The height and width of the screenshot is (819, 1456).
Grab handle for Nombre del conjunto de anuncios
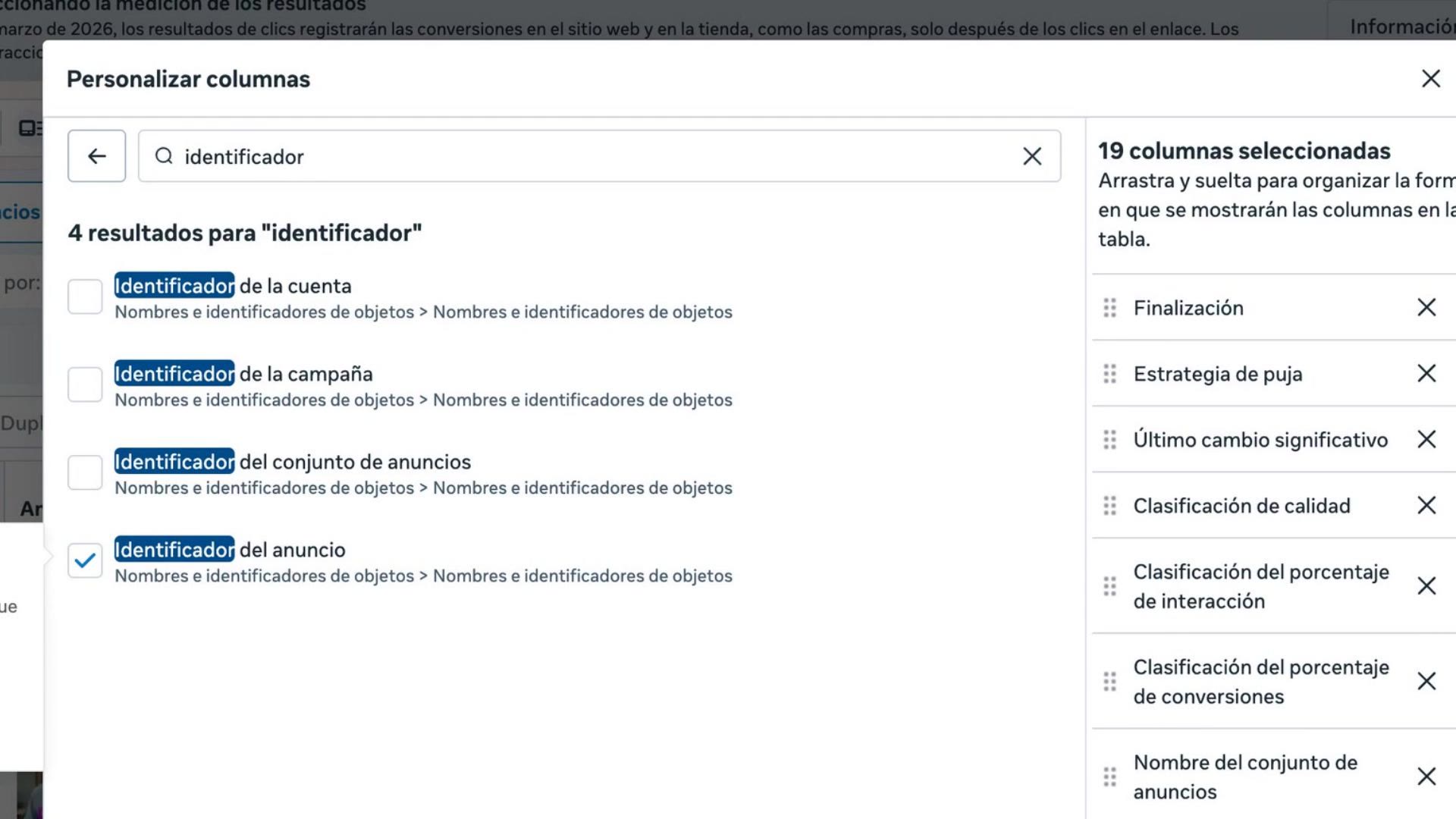(x=1109, y=777)
